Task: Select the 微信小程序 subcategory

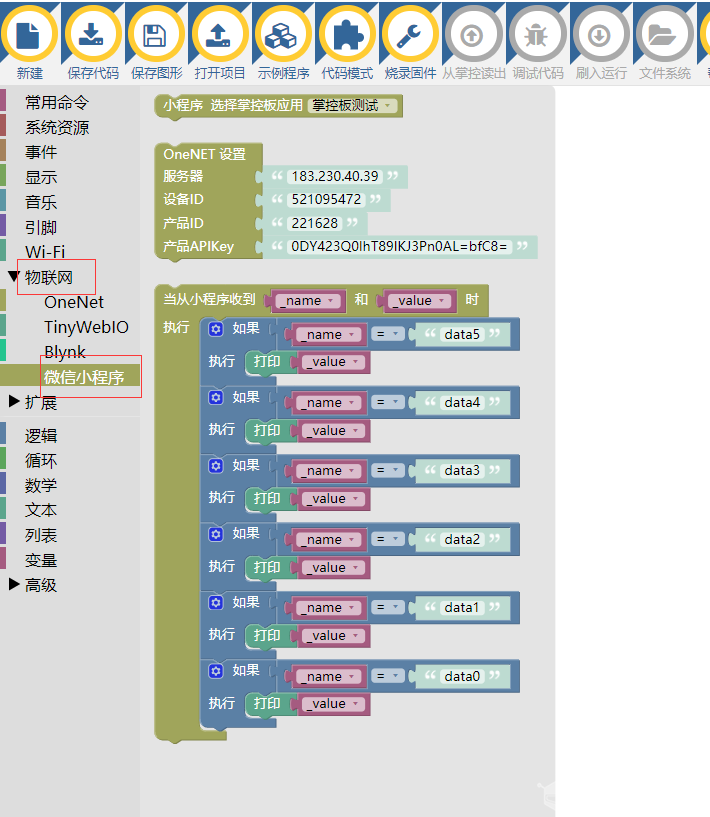Action: click(x=84, y=377)
